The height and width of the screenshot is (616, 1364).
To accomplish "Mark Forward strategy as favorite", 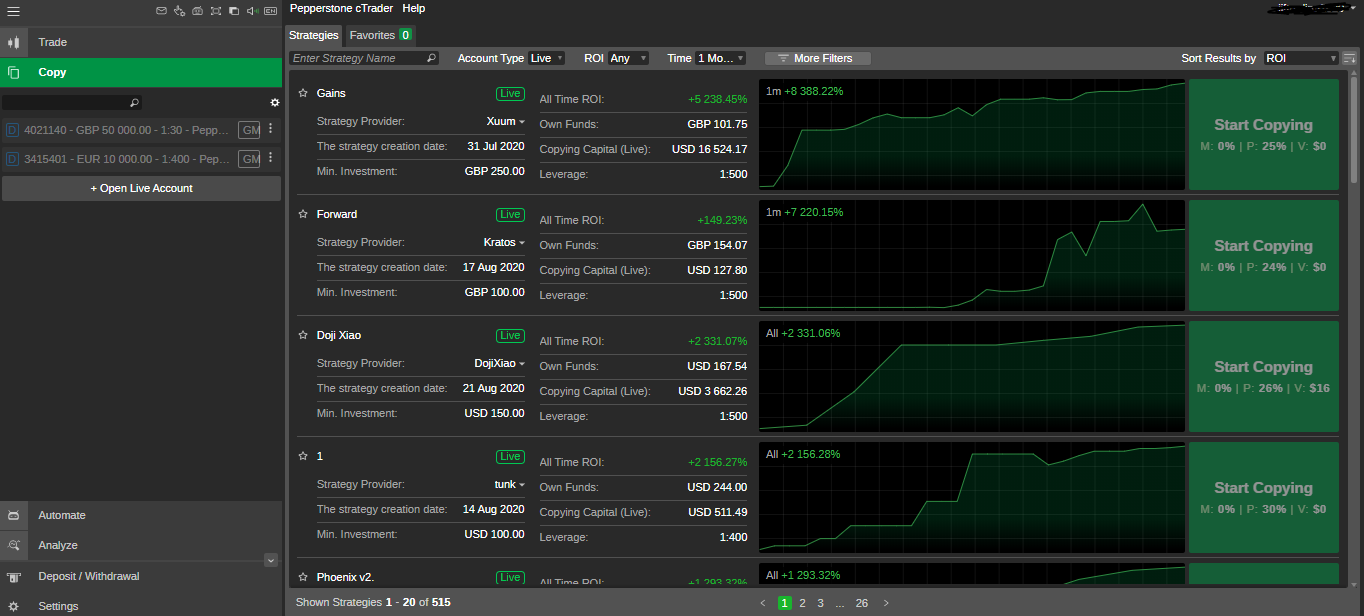I will click(x=303, y=214).
